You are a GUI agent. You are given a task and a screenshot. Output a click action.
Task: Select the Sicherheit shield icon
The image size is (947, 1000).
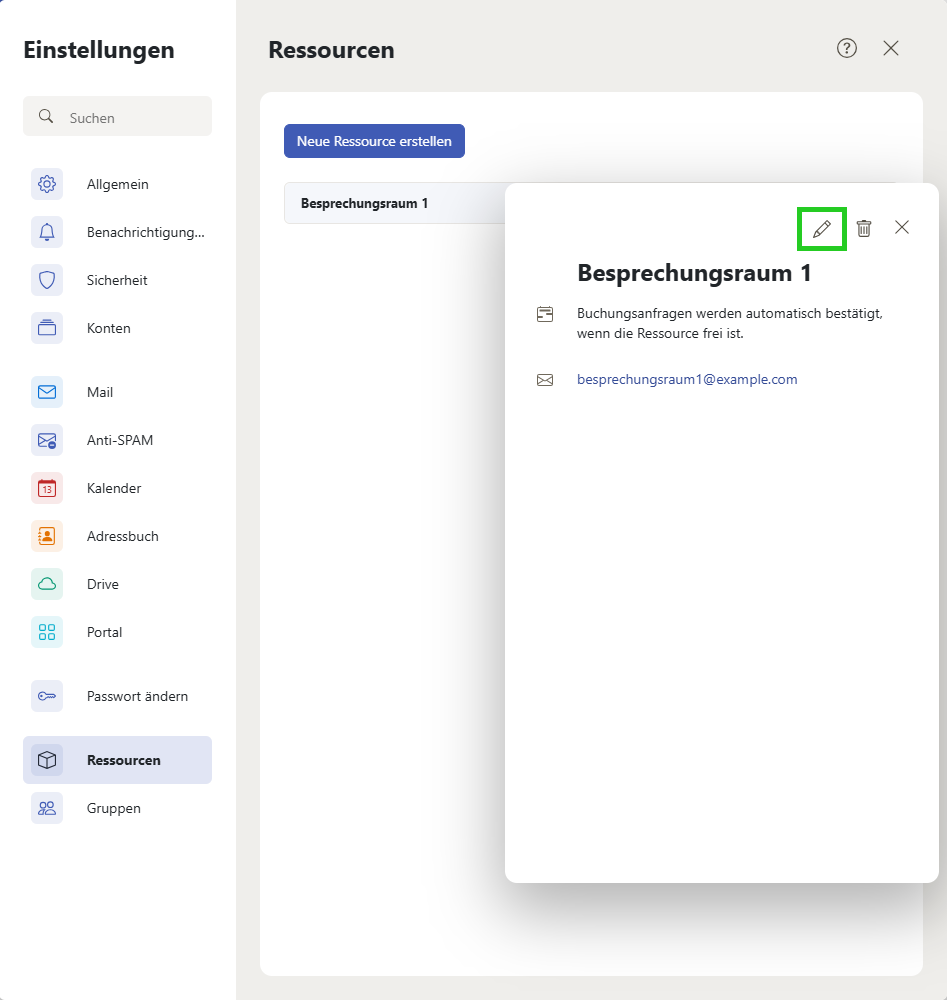[x=47, y=280]
